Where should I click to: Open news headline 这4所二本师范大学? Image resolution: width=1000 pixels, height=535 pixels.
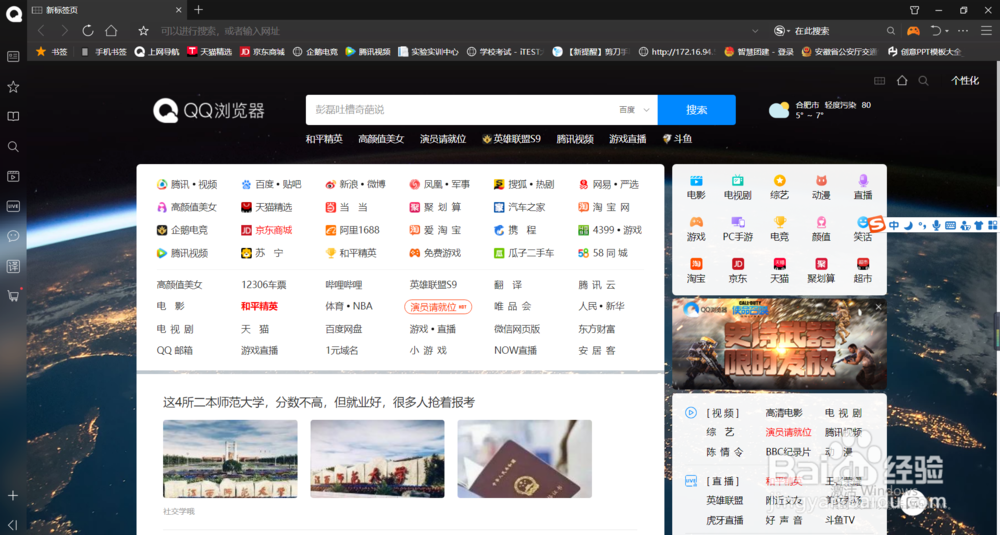(318, 402)
